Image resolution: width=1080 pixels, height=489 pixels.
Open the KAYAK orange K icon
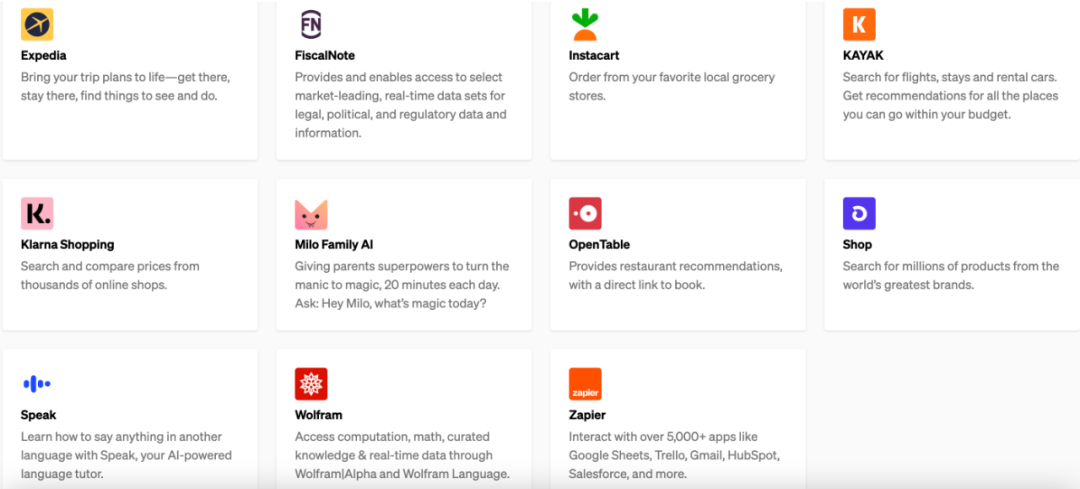pyautogui.click(x=859, y=24)
